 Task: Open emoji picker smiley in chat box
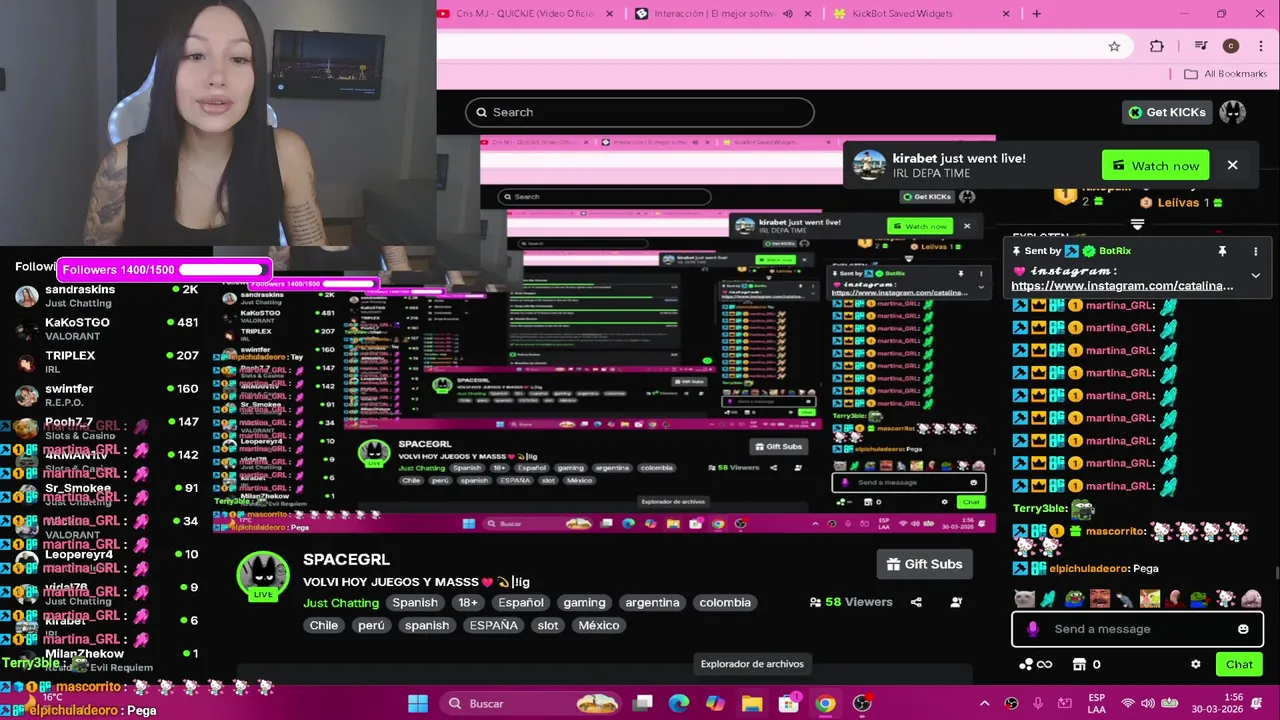point(1243,629)
